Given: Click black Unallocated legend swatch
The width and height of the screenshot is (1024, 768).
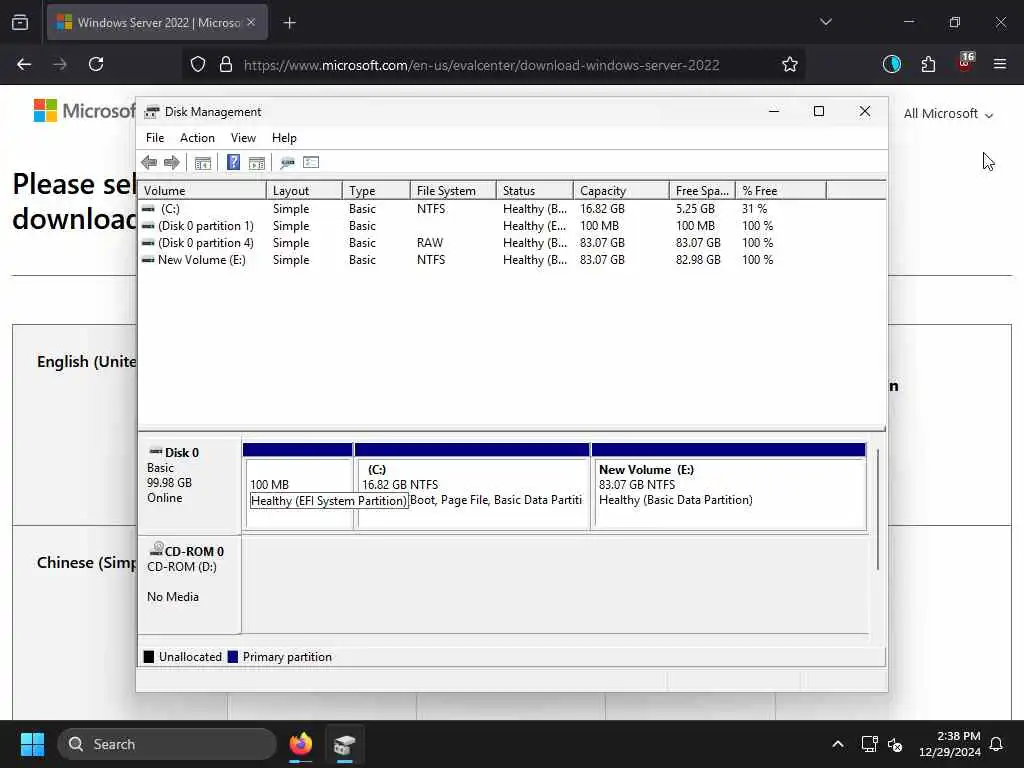Looking at the screenshot, I should (x=149, y=657).
